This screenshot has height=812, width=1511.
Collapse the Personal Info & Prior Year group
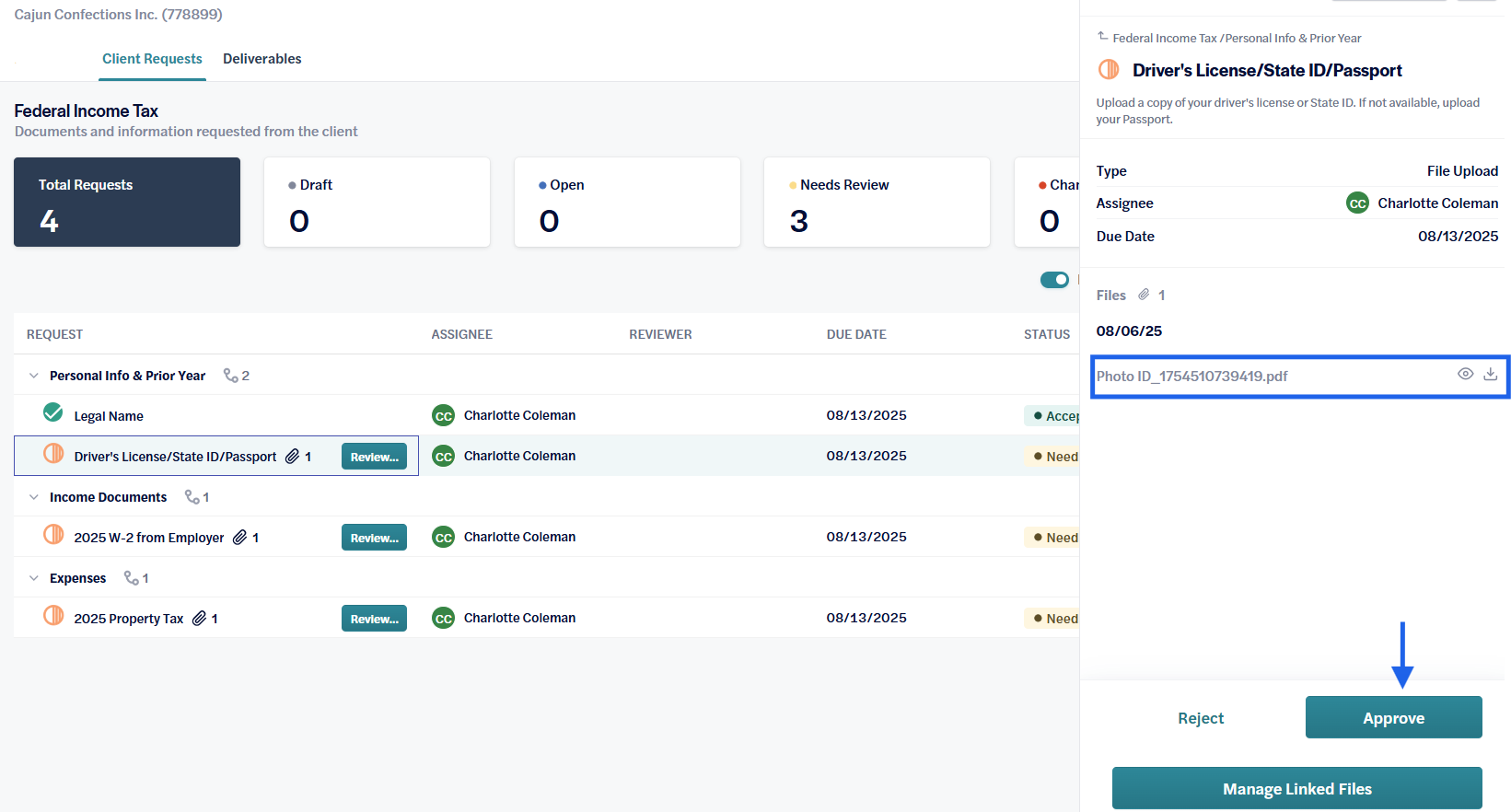[34, 376]
